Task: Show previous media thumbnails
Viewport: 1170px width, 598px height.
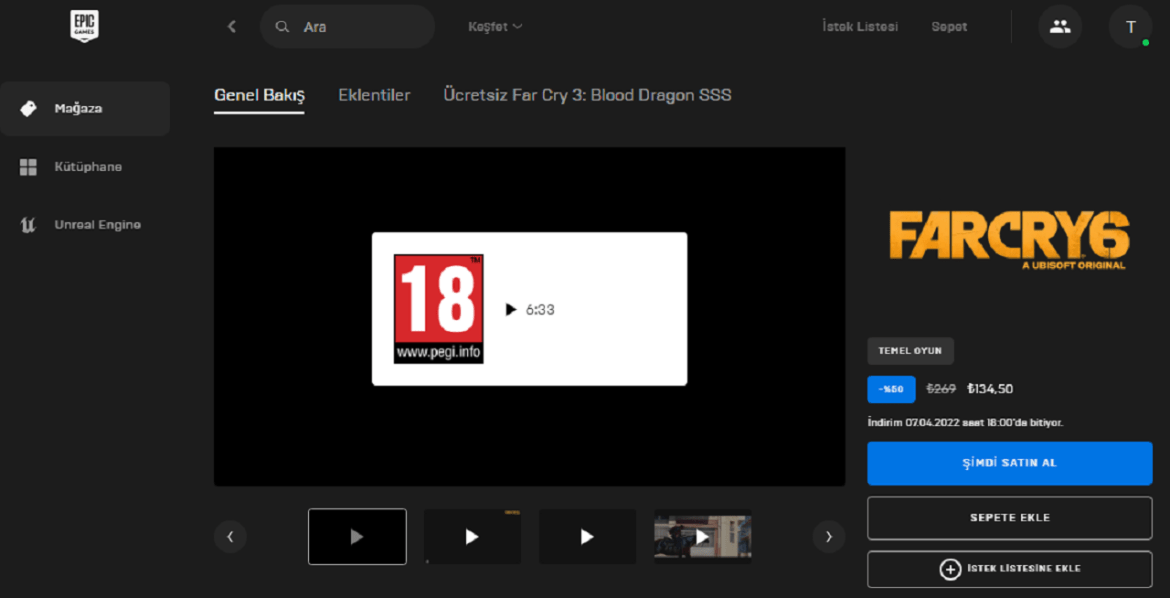Action: [x=231, y=537]
